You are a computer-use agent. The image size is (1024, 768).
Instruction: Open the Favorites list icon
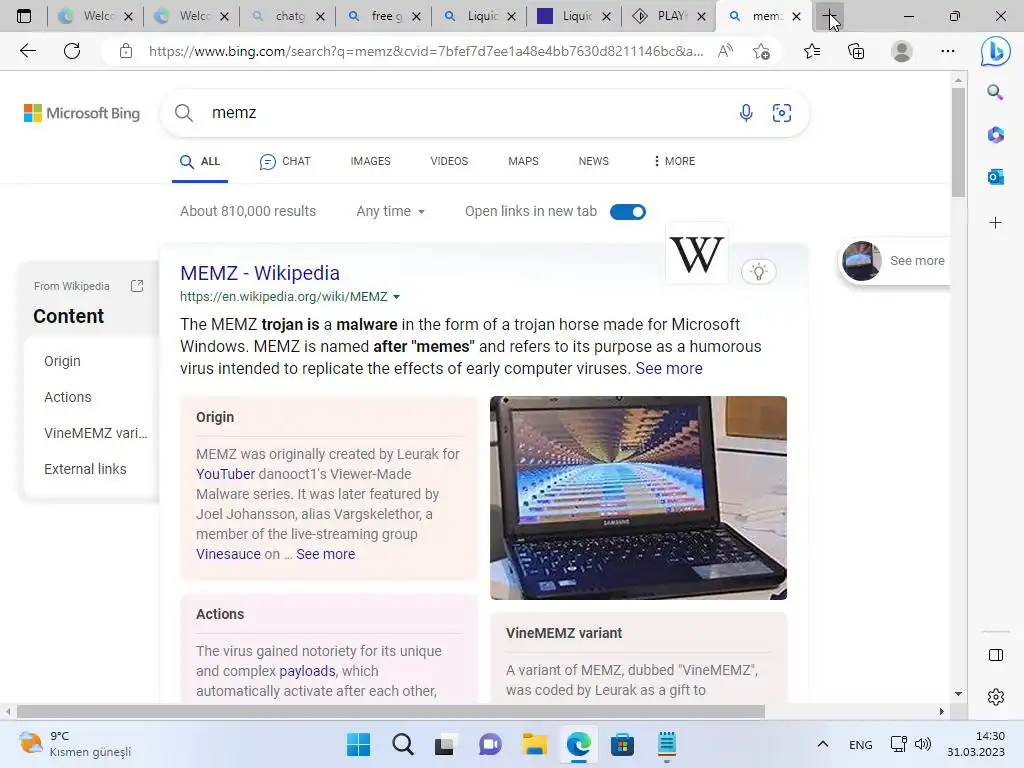pos(812,51)
